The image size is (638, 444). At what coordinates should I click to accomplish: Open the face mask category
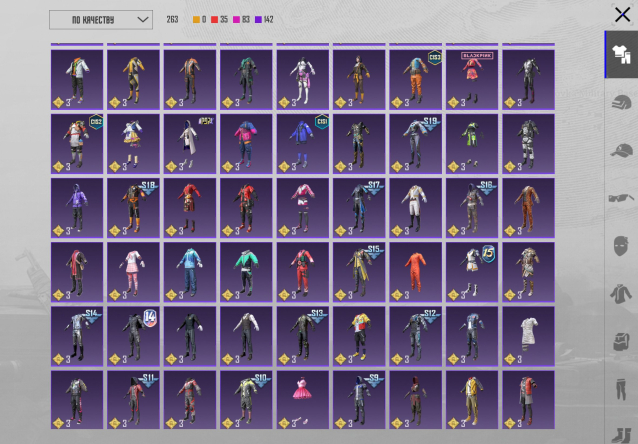(x=620, y=245)
